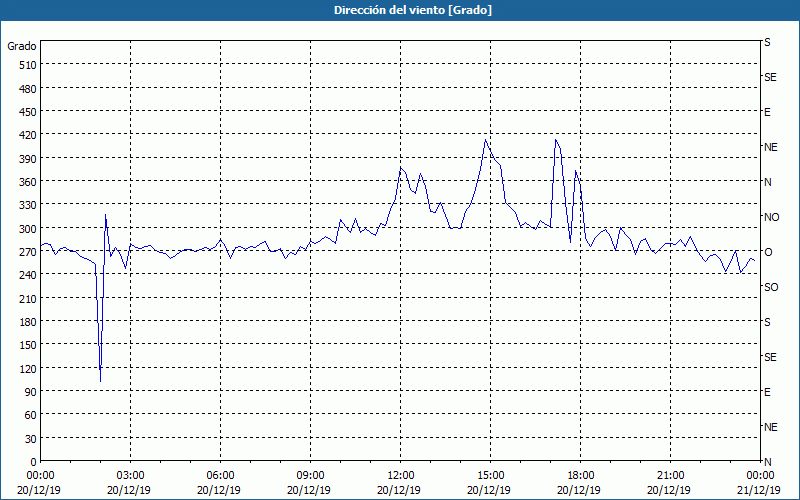Click the 0 y-axis value
Screen dimensions: 800x500
point(34,462)
